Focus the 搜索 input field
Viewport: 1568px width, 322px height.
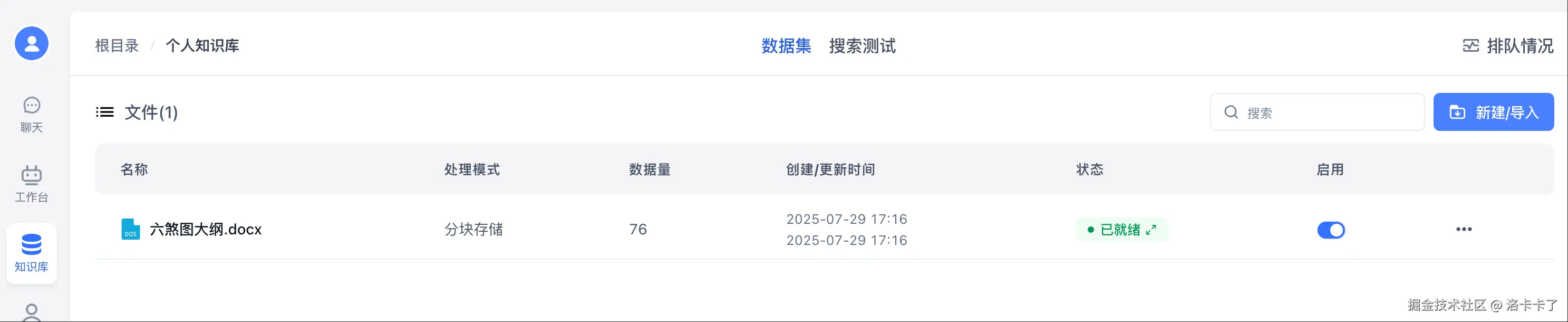[x=1317, y=112]
